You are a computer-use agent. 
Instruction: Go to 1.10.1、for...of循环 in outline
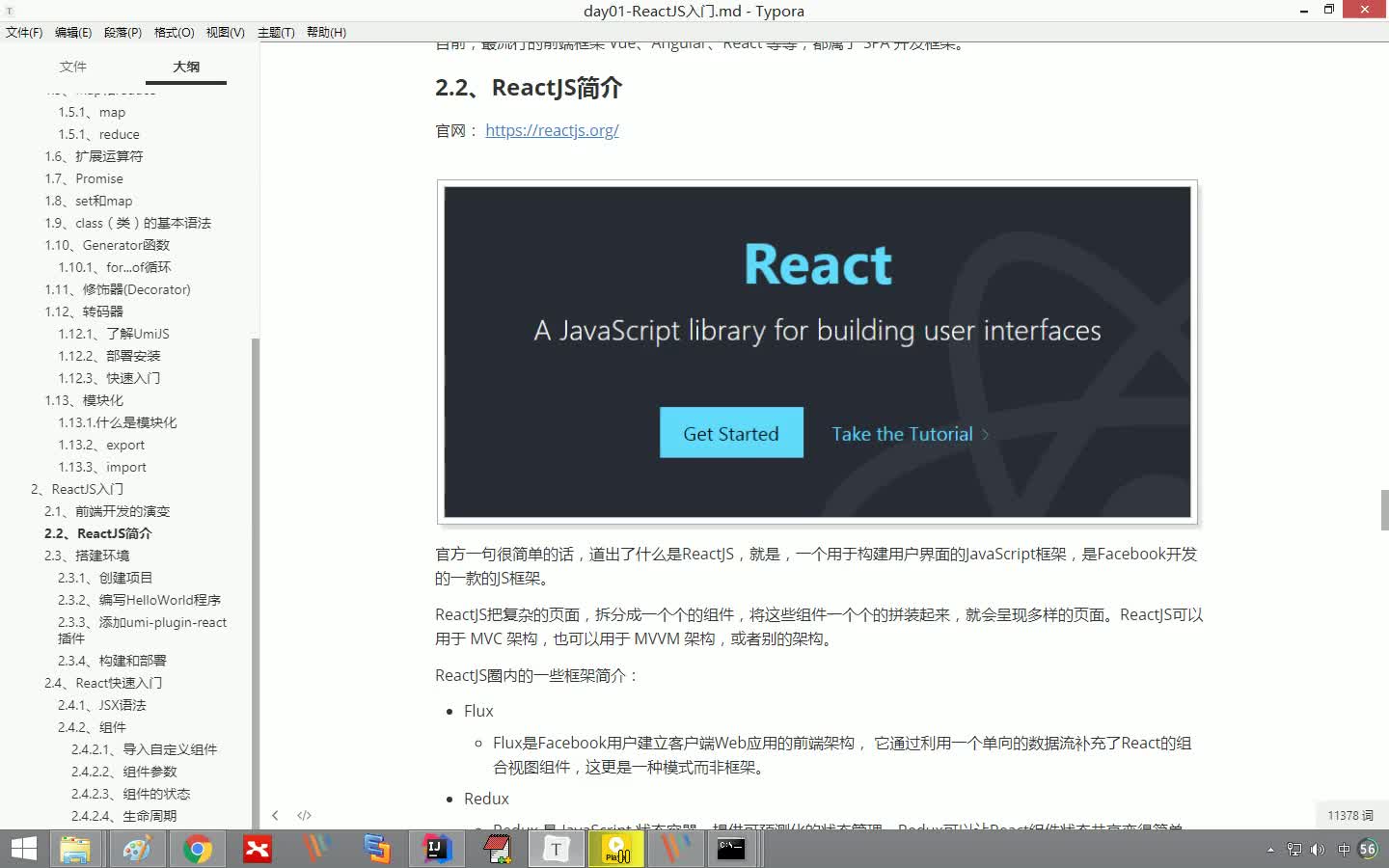click(115, 267)
